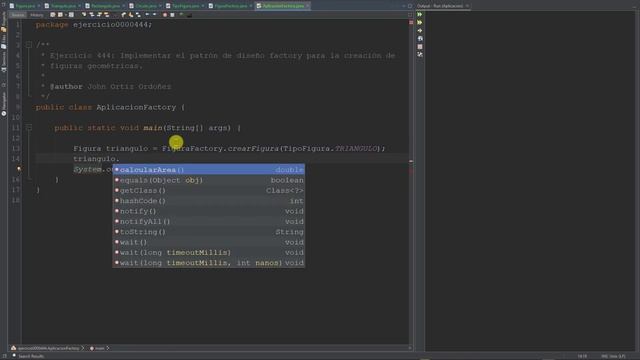
Task: Close the Output Run tab
Action: point(467,6)
